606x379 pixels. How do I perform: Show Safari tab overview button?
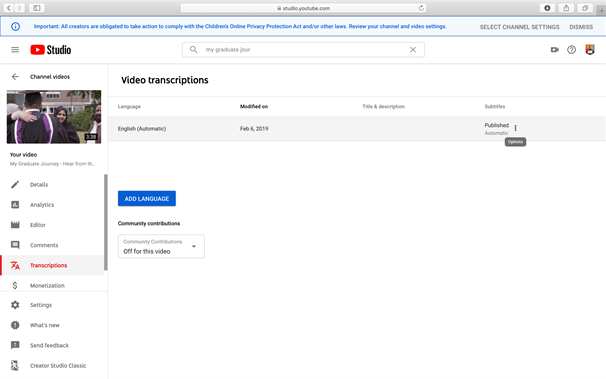pyautogui.click(x=585, y=8)
